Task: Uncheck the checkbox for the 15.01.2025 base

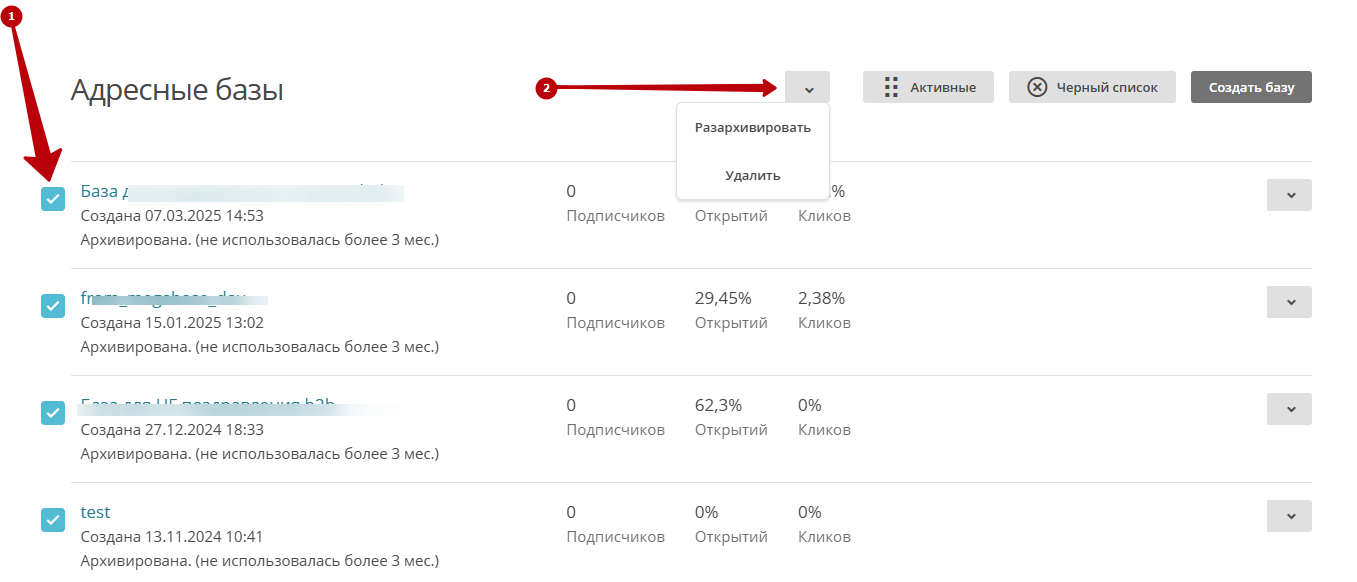Action: click(x=53, y=306)
